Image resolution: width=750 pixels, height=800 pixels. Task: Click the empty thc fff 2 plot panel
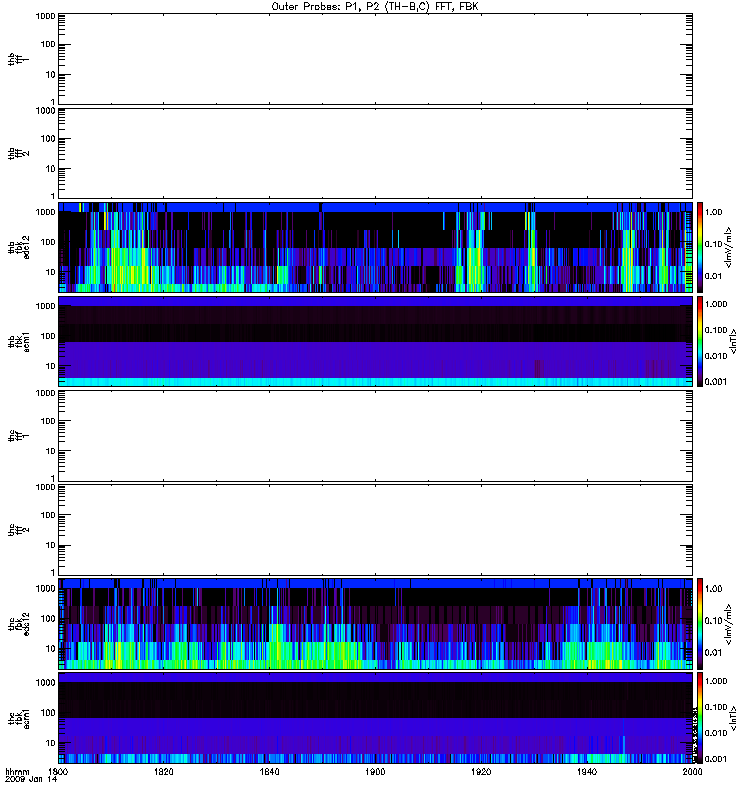(376, 530)
